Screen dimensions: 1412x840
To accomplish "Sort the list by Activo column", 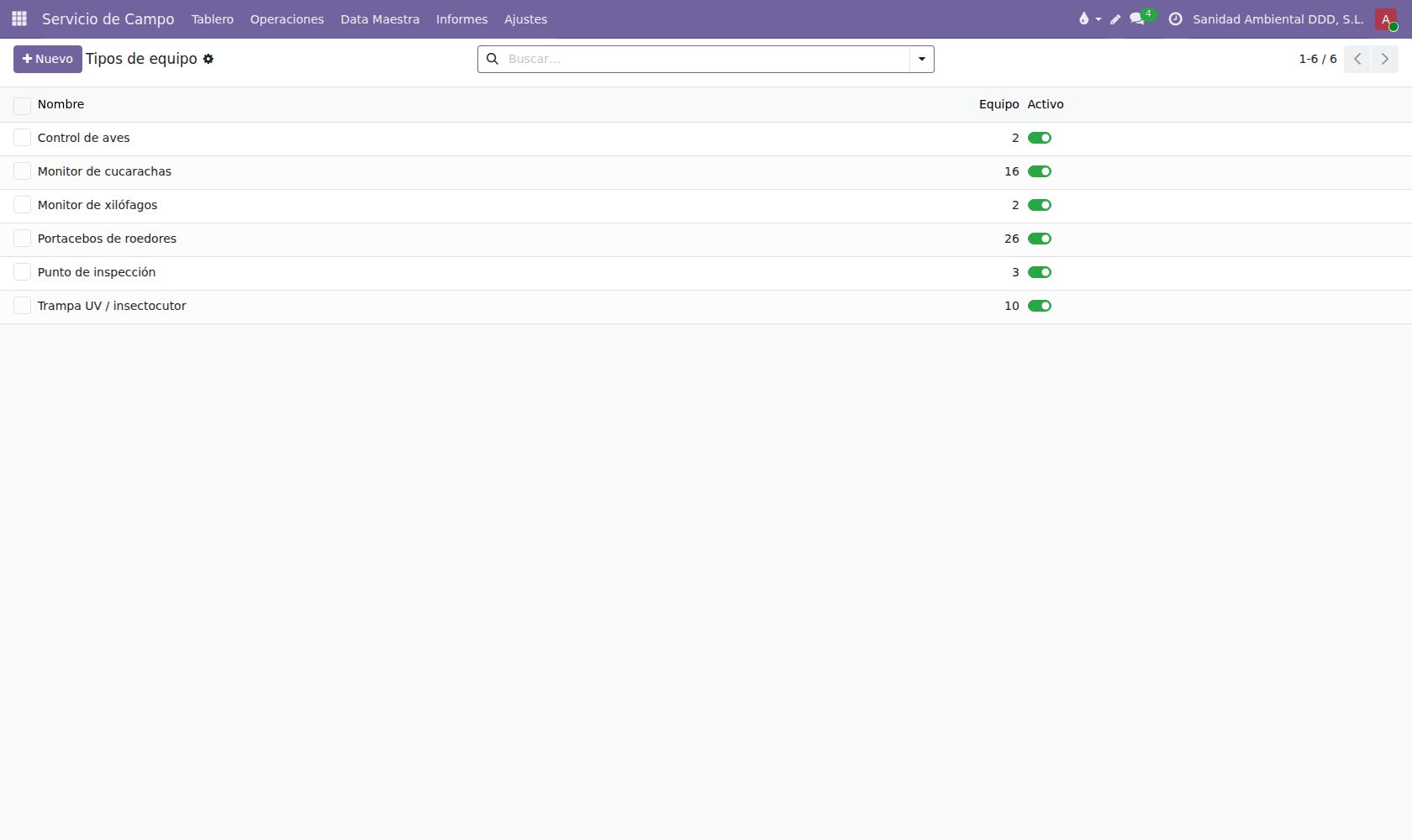I will [1046, 104].
